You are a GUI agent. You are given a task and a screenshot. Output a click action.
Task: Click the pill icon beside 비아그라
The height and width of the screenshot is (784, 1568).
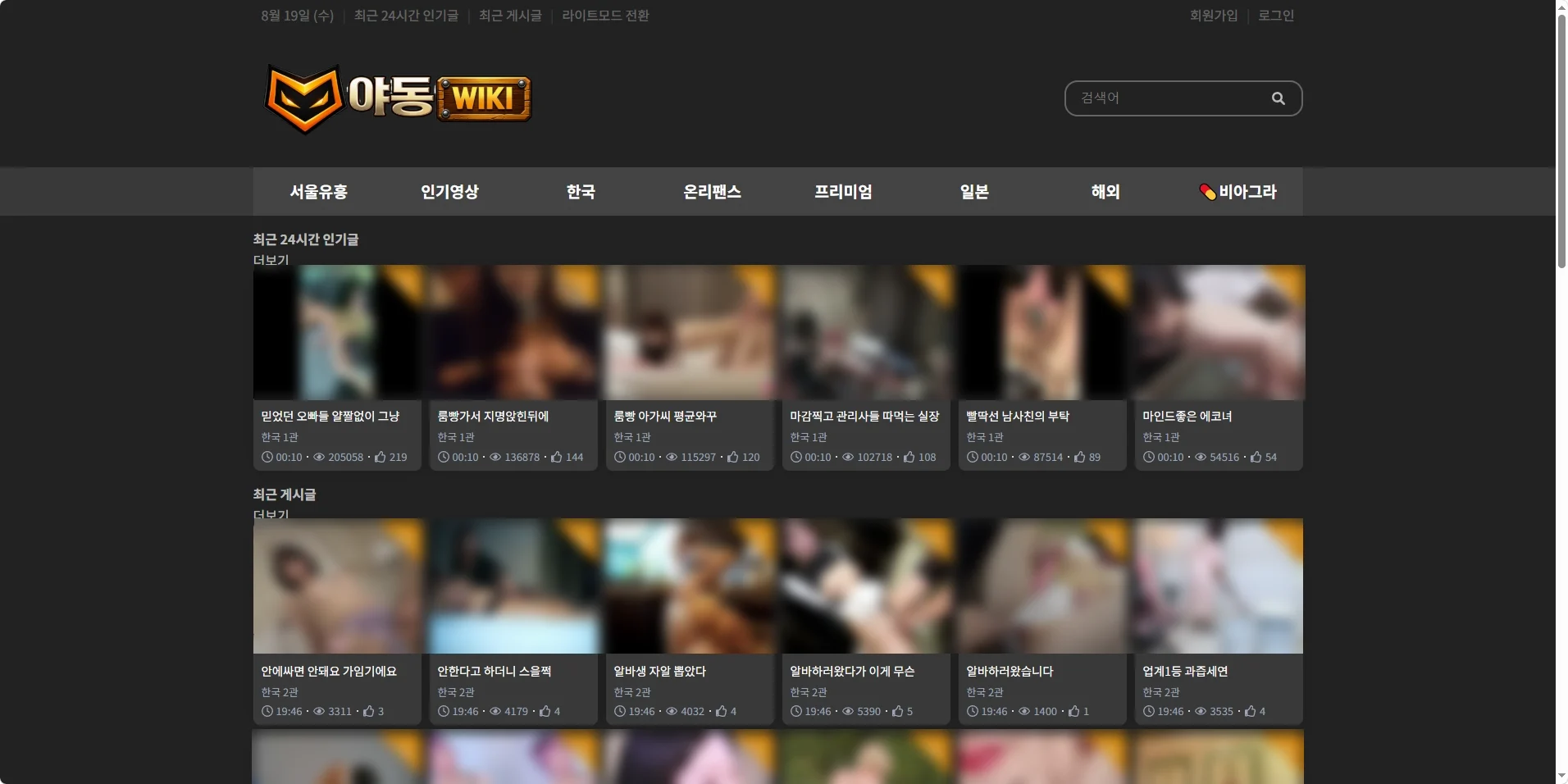1207,192
